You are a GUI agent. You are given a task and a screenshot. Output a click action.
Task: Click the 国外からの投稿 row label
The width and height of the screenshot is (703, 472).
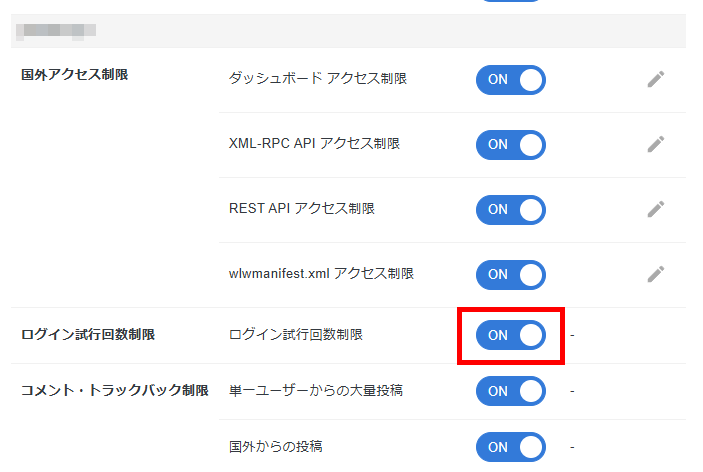click(275, 446)
